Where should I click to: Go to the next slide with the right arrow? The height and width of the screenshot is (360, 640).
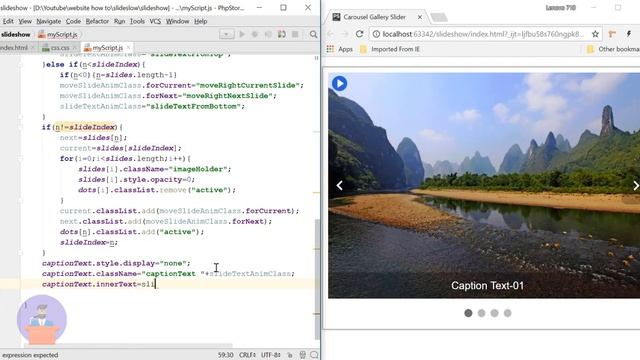coord(636,185)
